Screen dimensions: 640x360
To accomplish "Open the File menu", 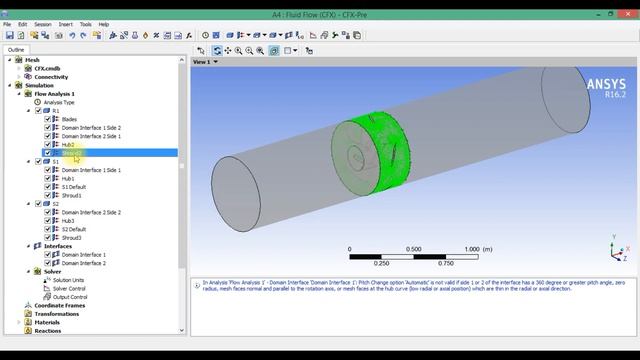I will tap(7, 24).
